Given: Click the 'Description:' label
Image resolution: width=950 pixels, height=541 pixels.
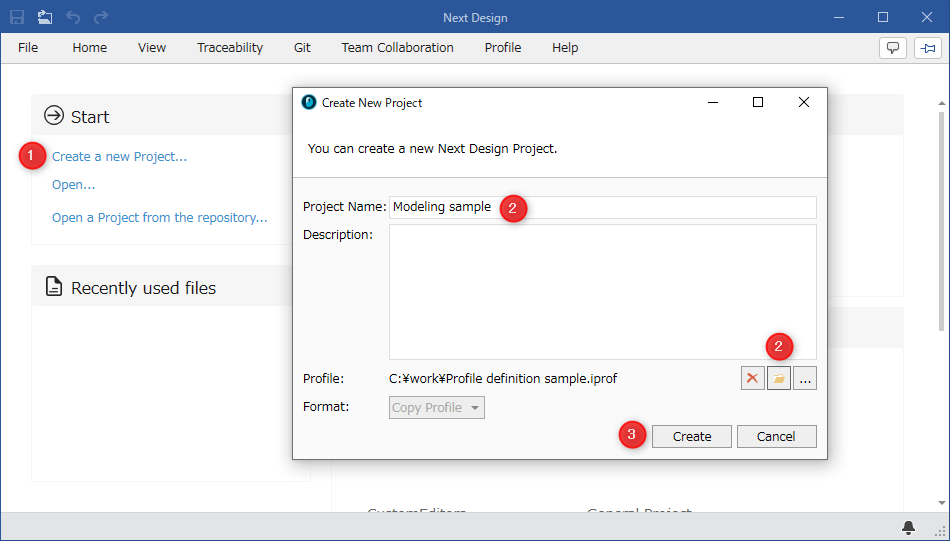Looking at the screenshot, I should [x=338, y=234].
